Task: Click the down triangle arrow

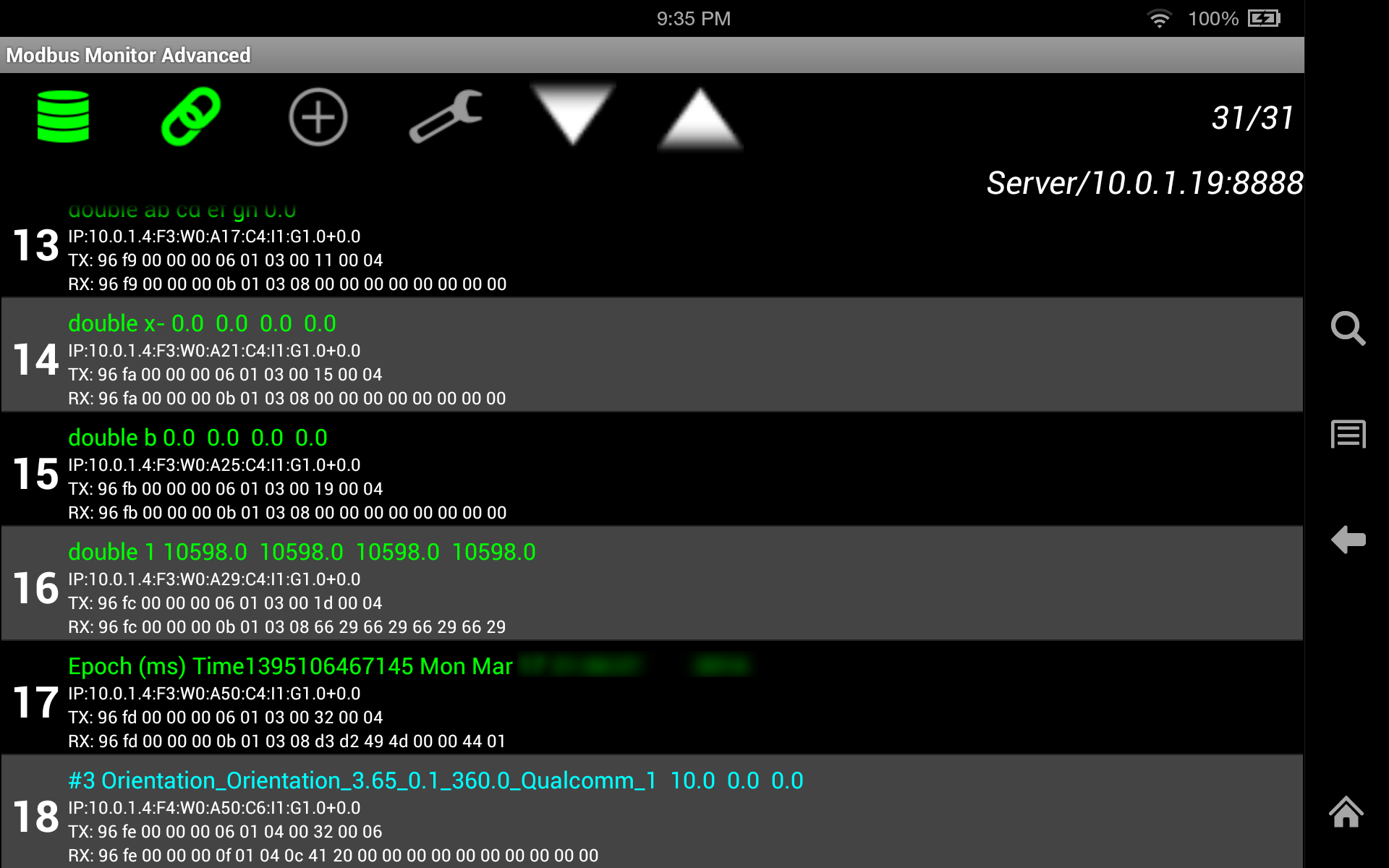Action: (573, 114)
